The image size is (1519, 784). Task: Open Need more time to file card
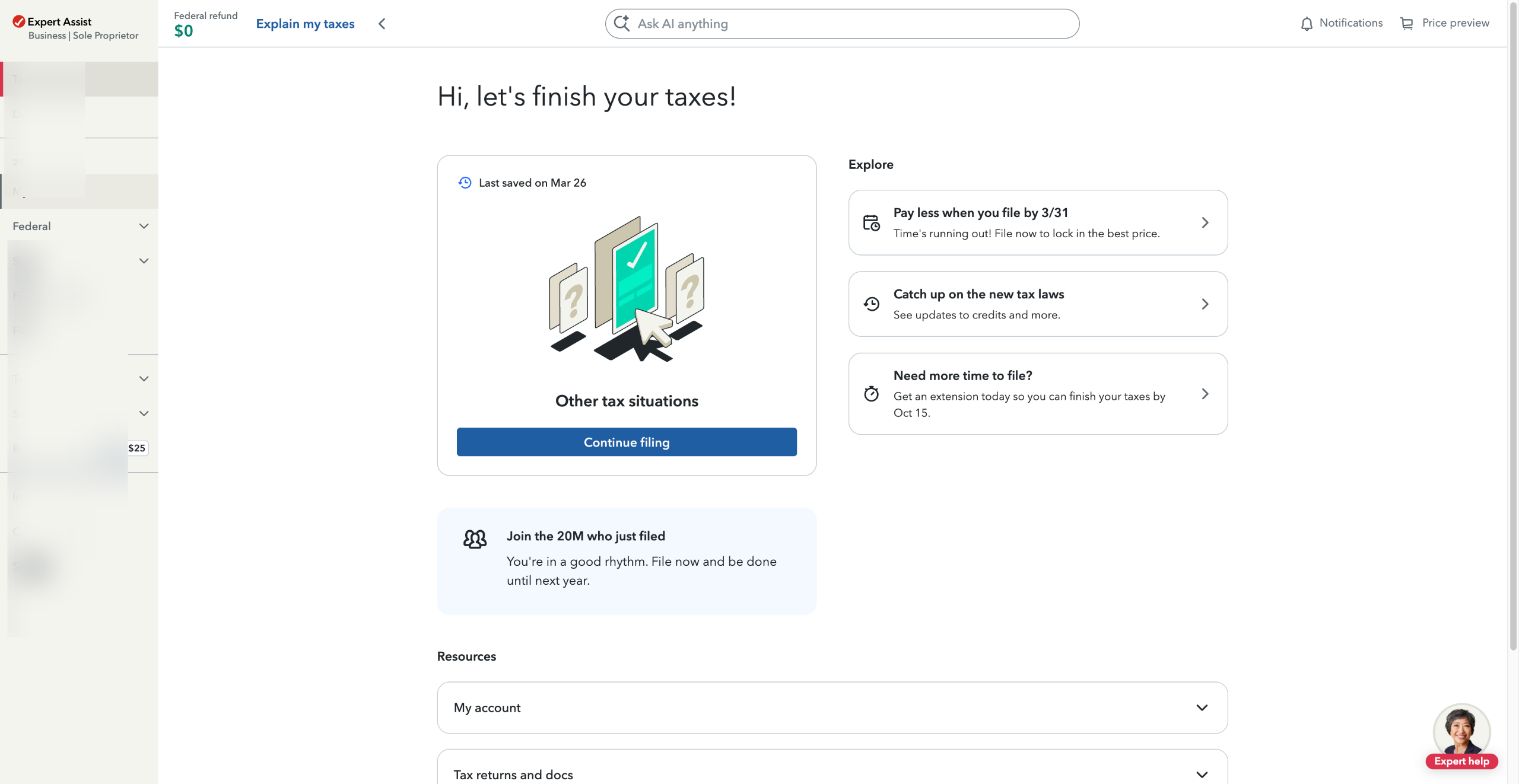click(1038, 394)
